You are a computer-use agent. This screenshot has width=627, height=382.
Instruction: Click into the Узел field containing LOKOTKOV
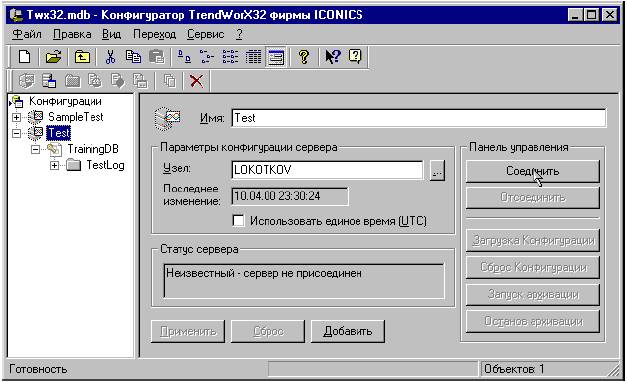click(327, 170)
